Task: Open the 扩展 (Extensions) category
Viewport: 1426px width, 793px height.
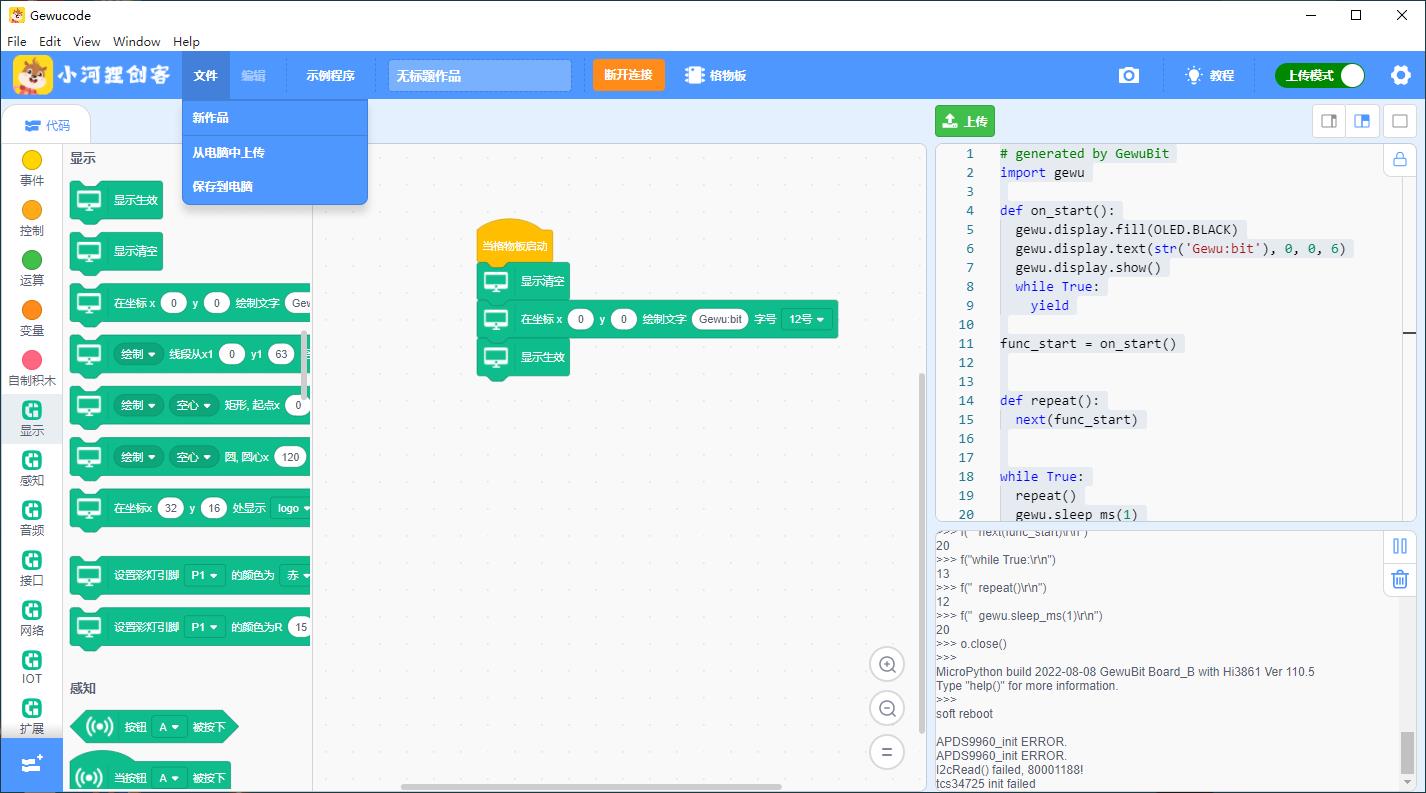Action: [32, 716]
